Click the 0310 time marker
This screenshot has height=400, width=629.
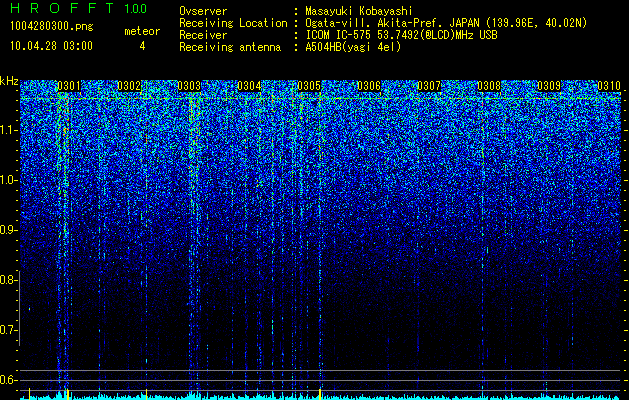(x=609, y=86)
